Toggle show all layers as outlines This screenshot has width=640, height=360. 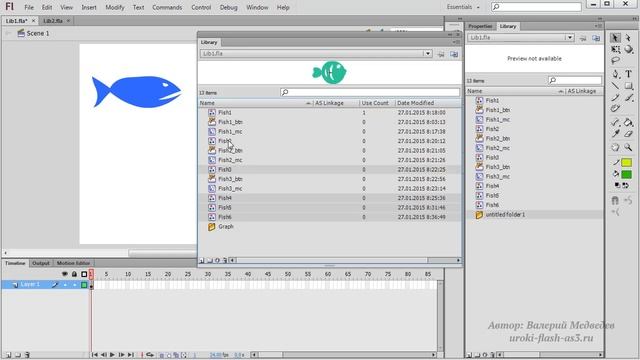(84, 274)
